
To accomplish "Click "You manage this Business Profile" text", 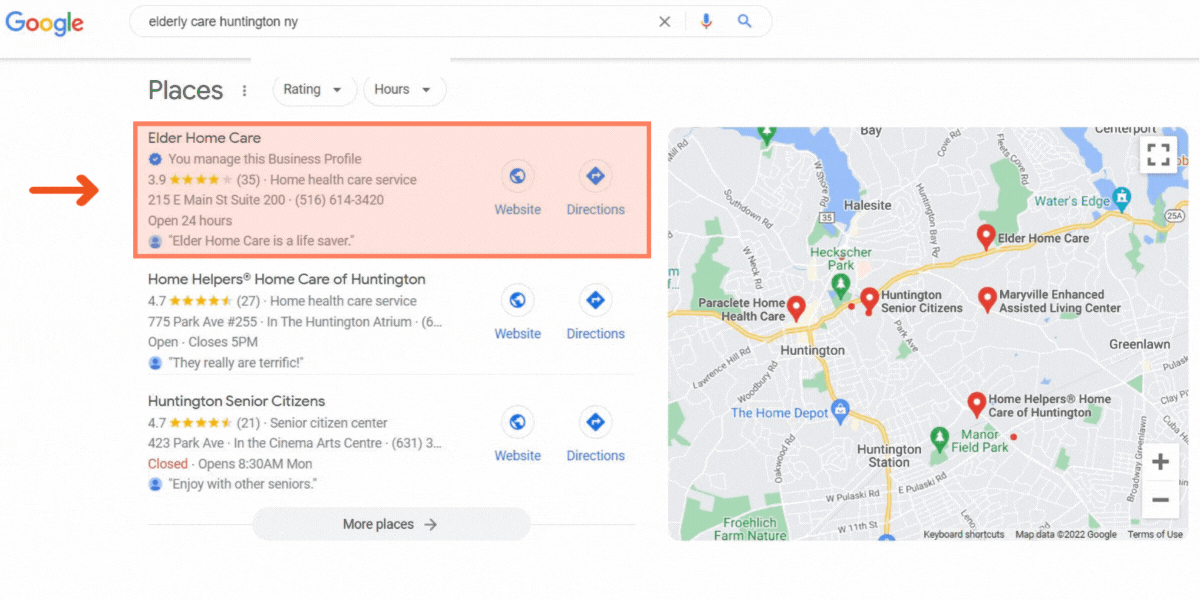I will pos(265,159).
